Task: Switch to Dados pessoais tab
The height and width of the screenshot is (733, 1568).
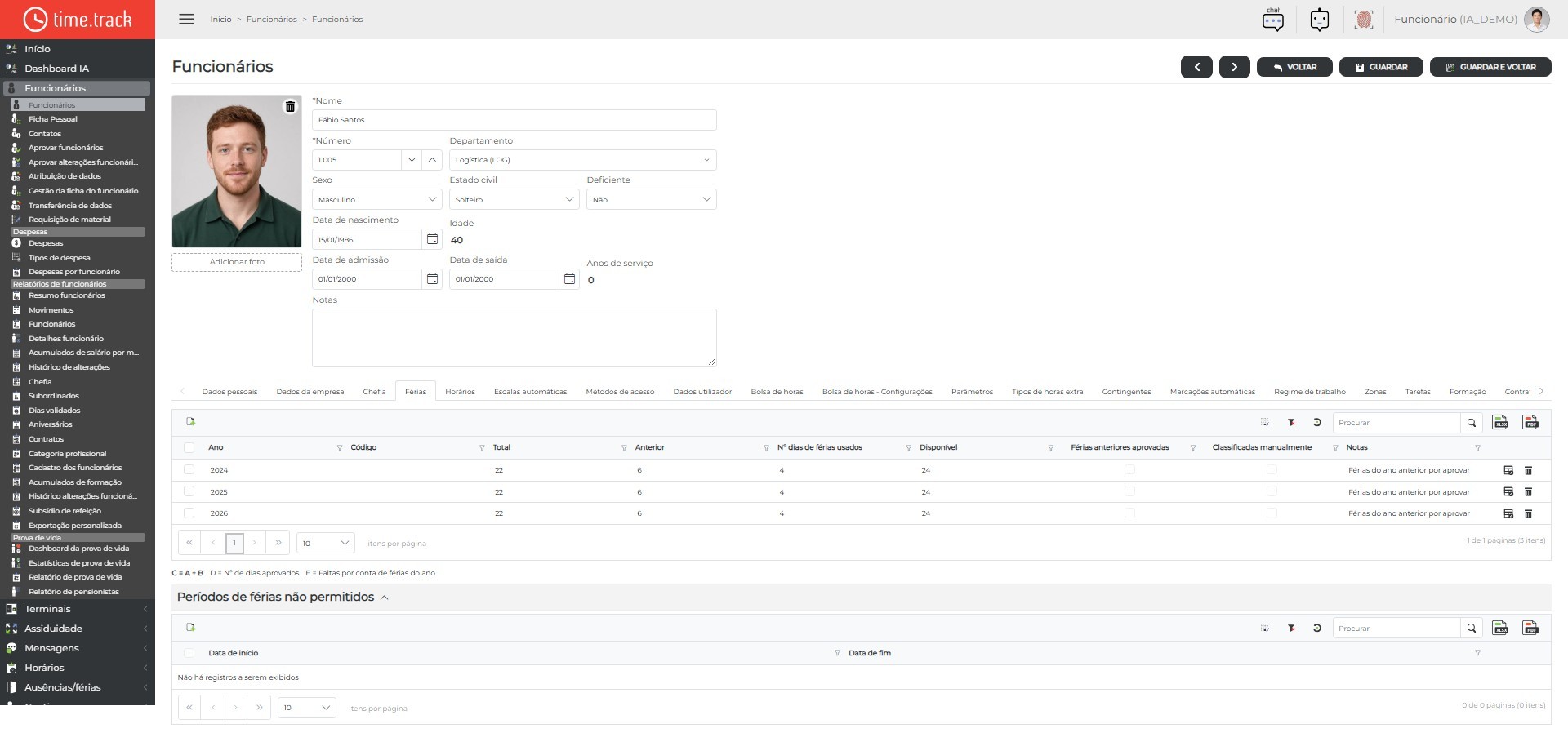Action: tap(229, 392)
